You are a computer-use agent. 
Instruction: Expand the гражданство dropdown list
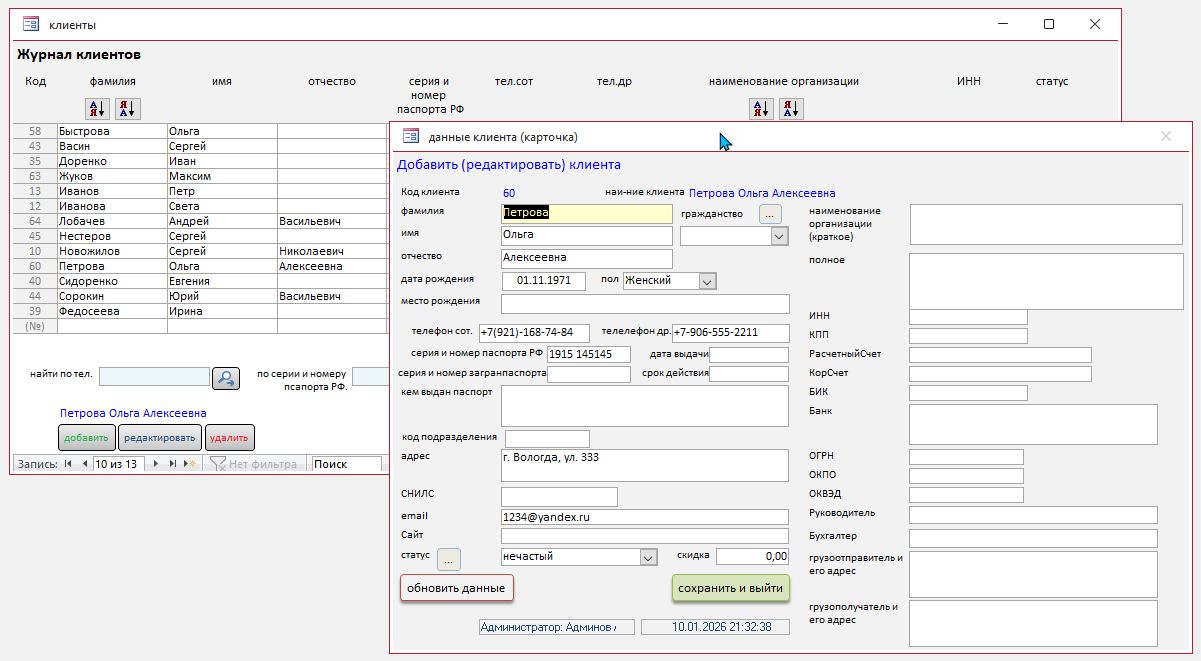[780, 237]
